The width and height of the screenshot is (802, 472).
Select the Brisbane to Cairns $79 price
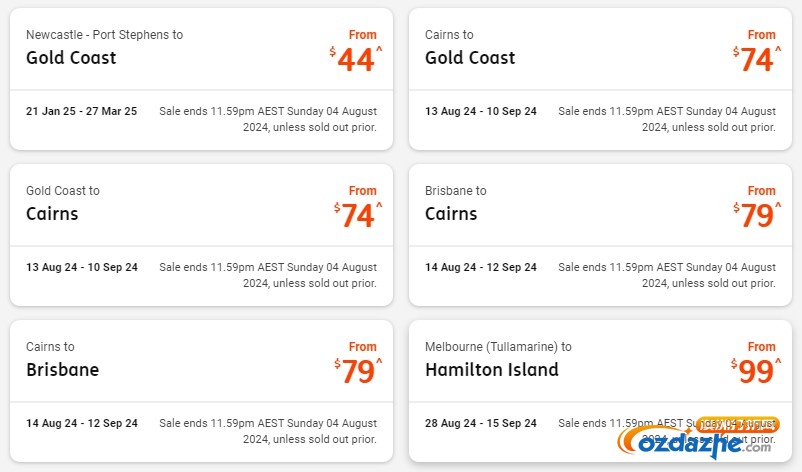pyautogui.click(x=757, y=215)
